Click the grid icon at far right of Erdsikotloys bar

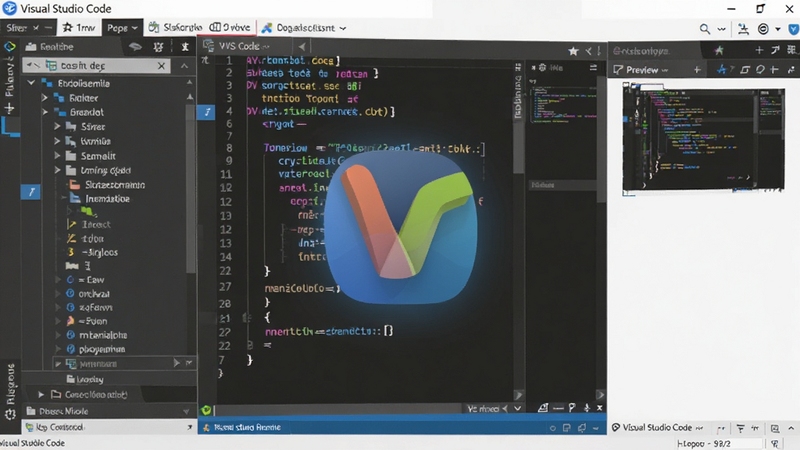[791, 49]
